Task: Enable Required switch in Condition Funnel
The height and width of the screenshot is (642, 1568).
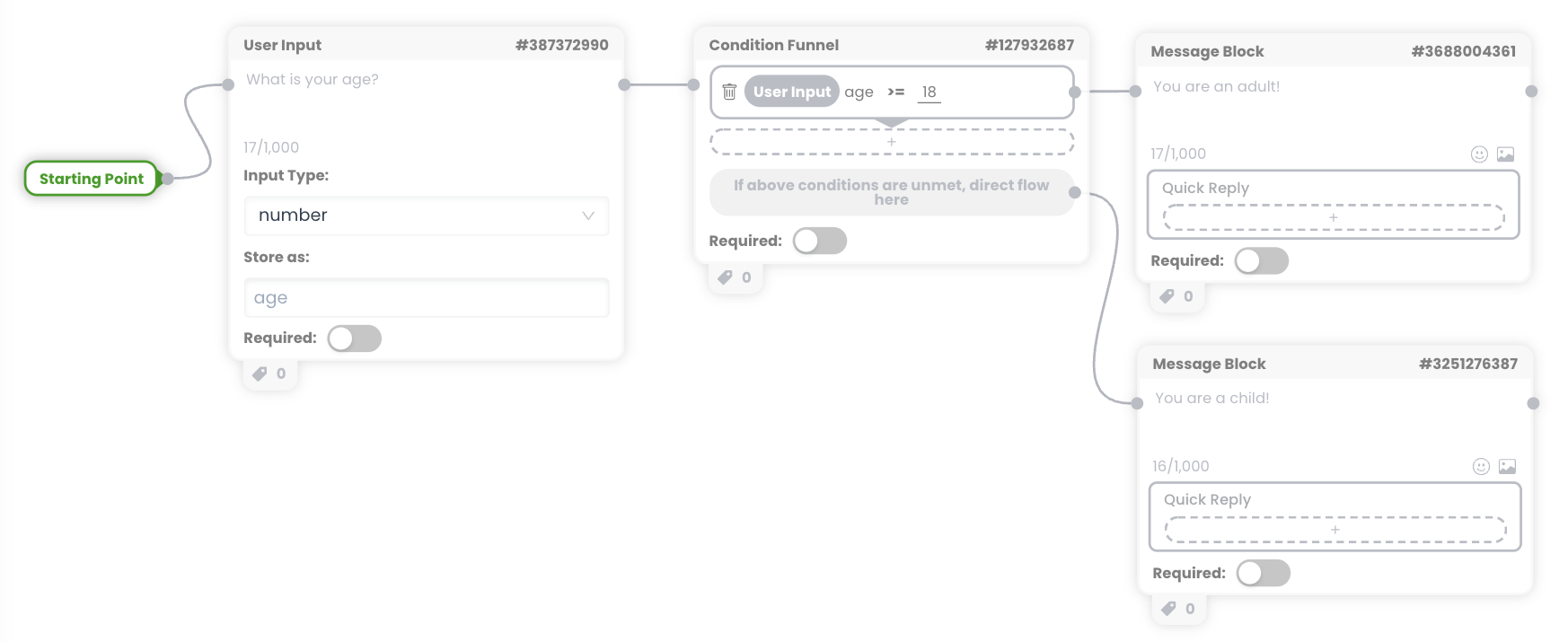Action: [x=820, y=241]
